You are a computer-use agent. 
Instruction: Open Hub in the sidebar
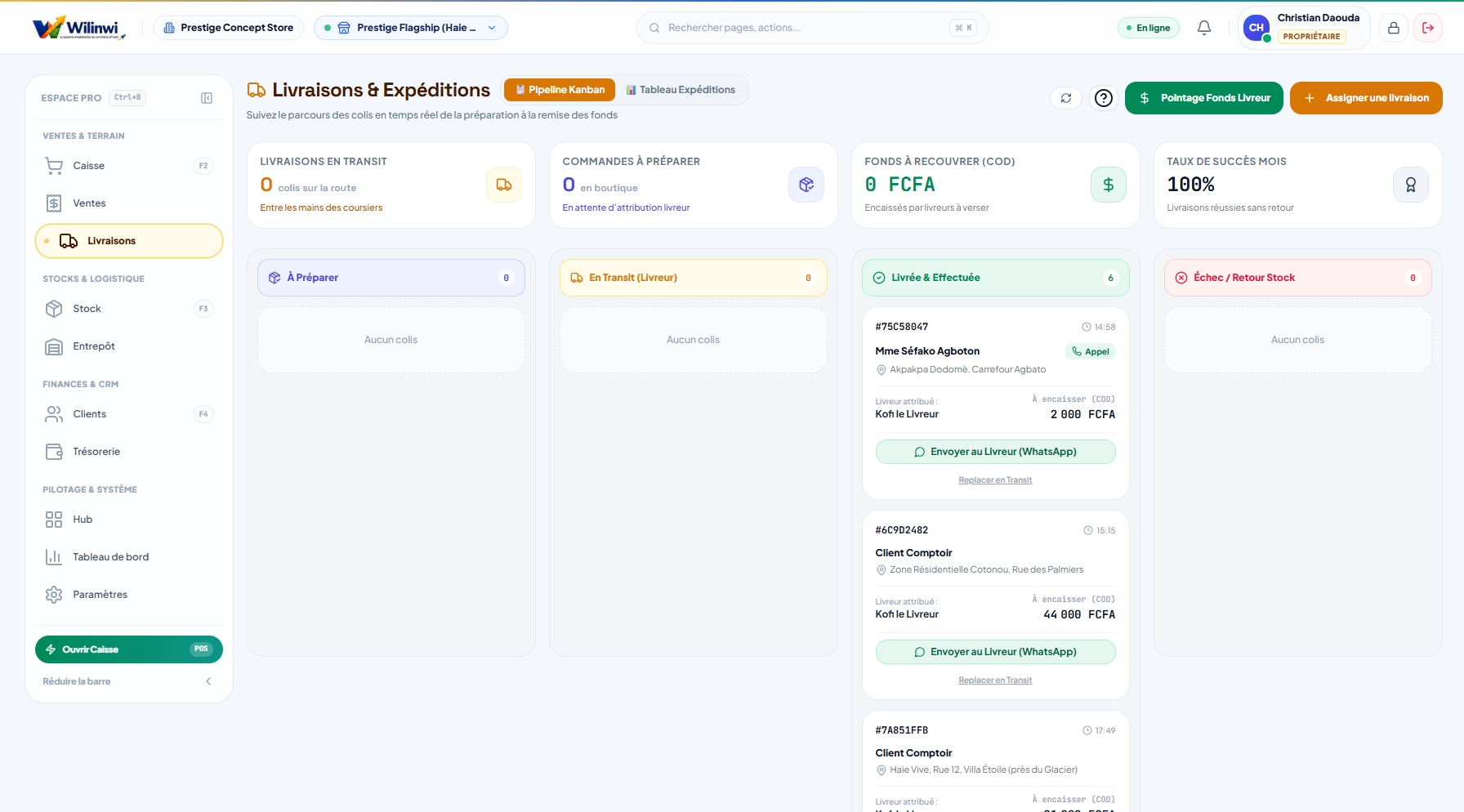tap(129, 520)
